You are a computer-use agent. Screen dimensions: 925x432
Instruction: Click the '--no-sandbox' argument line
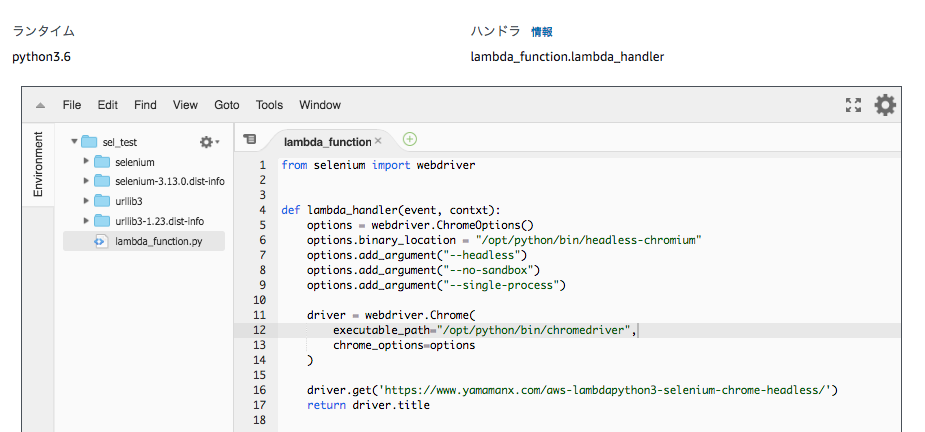[424, 270]
